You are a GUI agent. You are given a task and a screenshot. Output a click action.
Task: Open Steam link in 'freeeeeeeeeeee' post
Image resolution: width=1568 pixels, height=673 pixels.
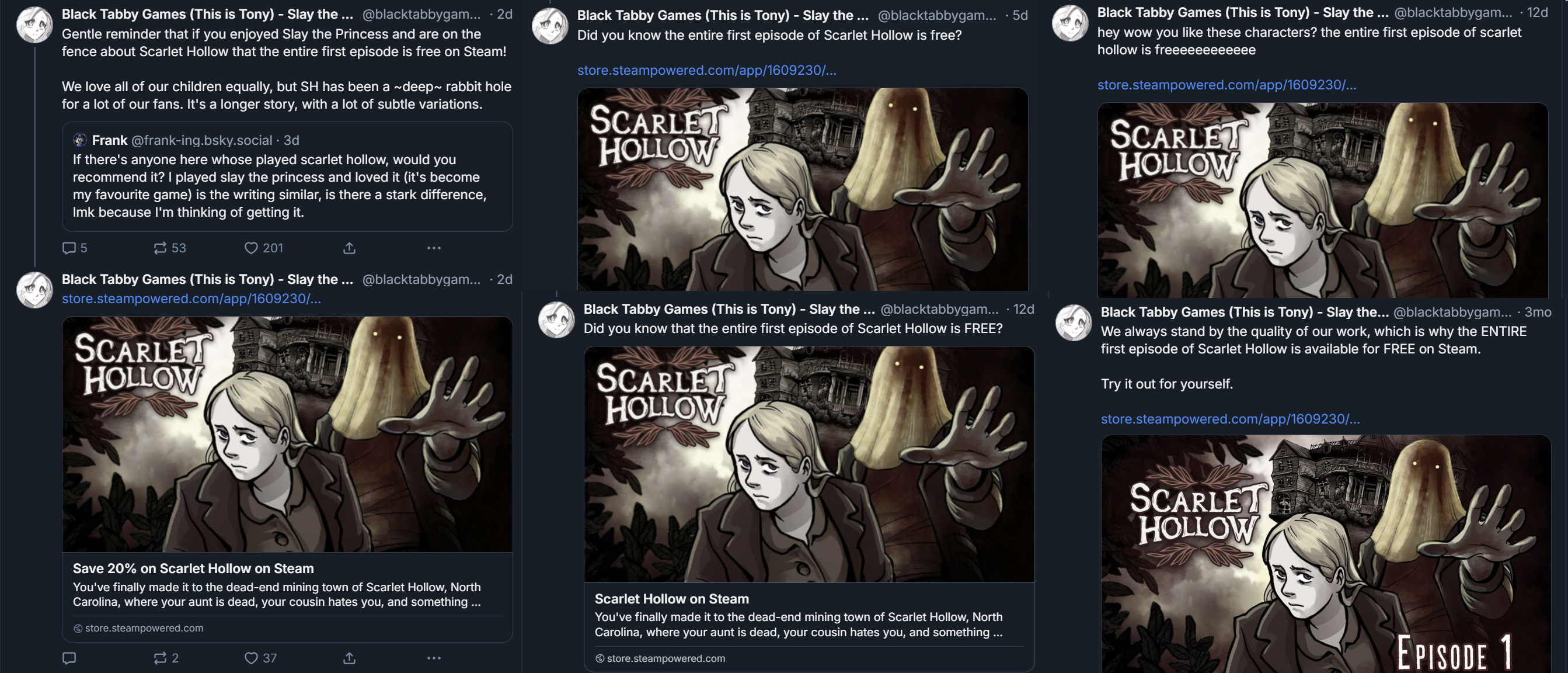pyautogui.click(x=1226, y=85)
